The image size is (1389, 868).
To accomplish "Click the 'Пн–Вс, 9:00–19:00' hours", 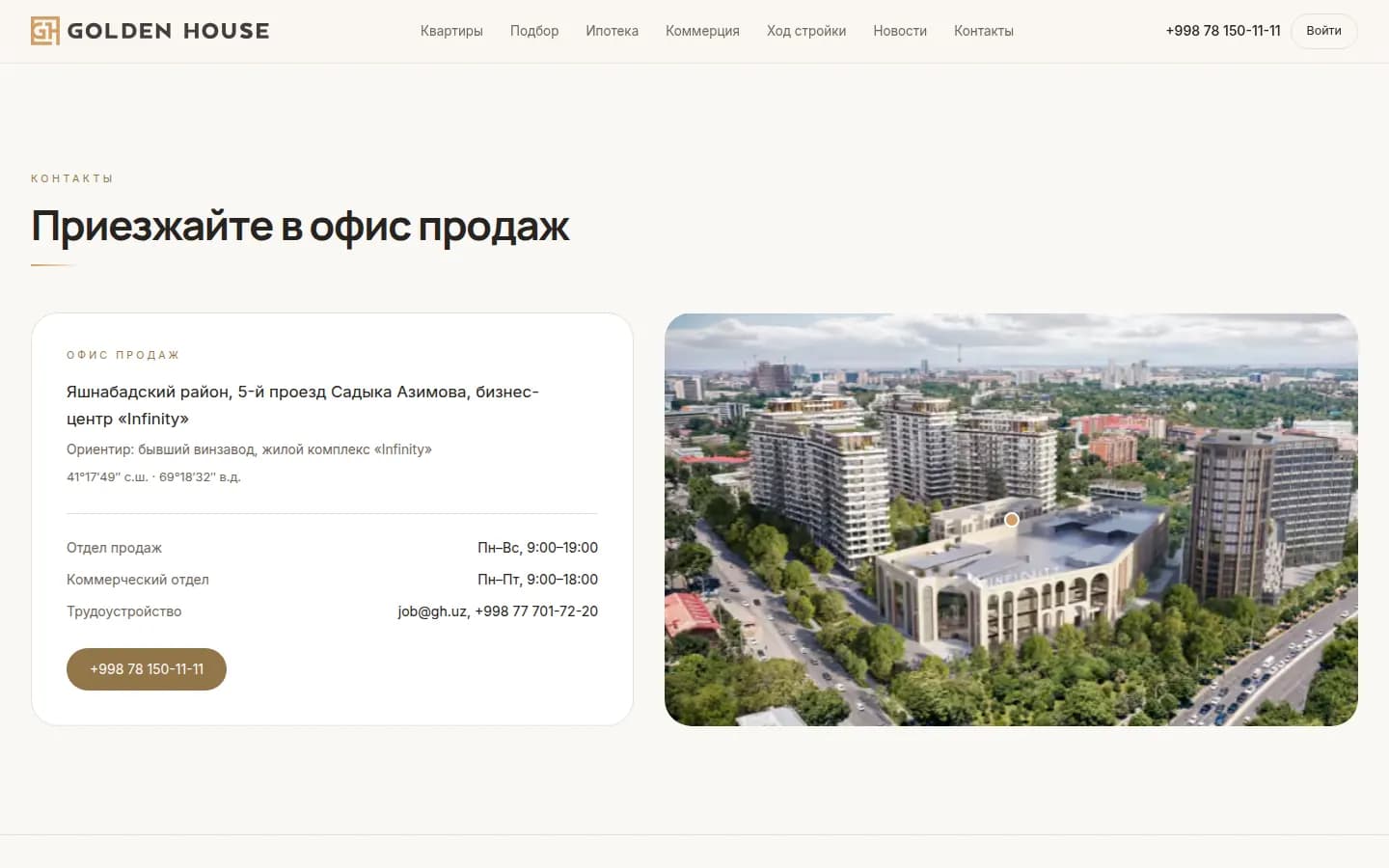I will point(537,548).
